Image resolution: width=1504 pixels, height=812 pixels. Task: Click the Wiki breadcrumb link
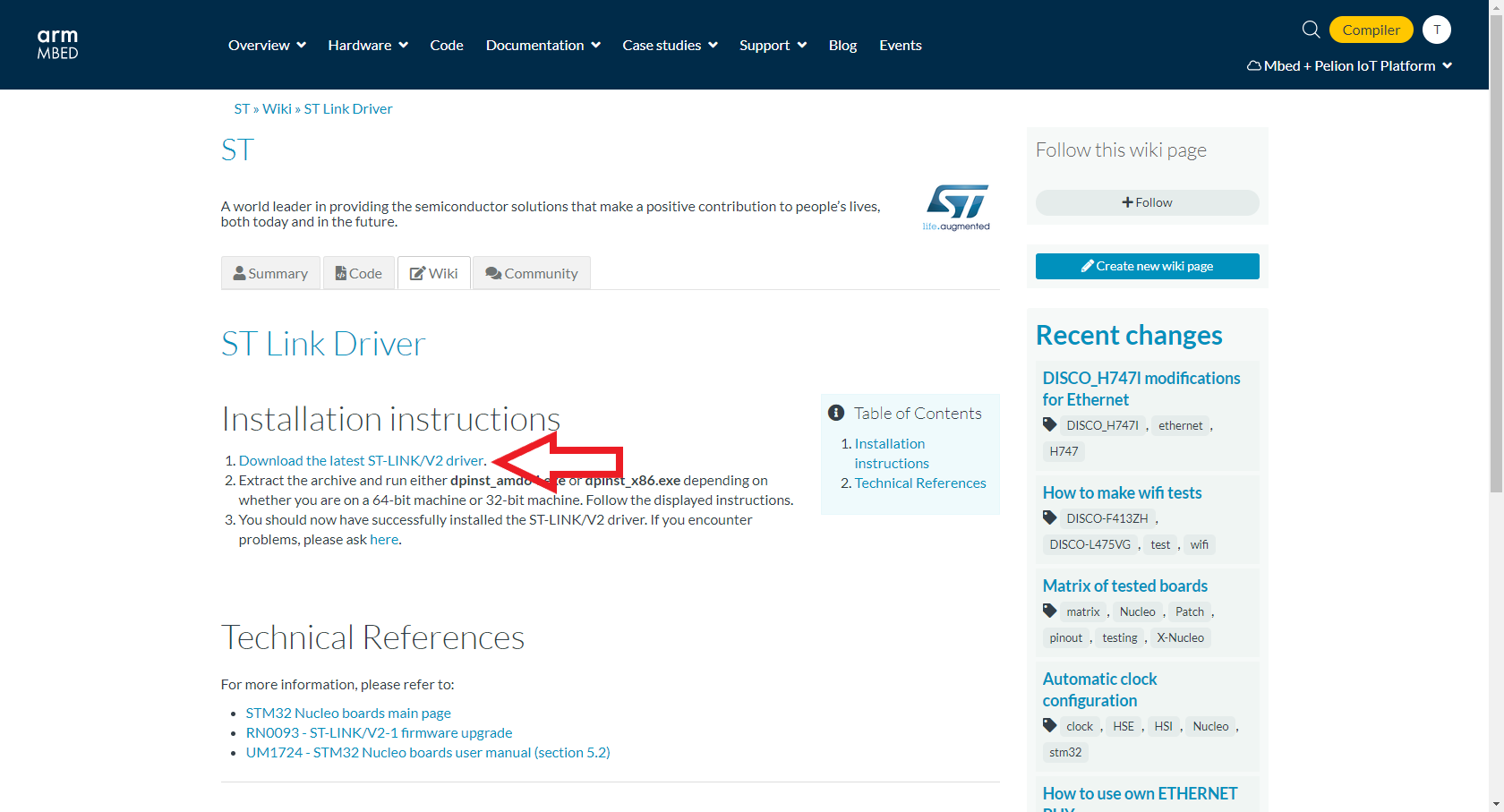click(277, 108)
